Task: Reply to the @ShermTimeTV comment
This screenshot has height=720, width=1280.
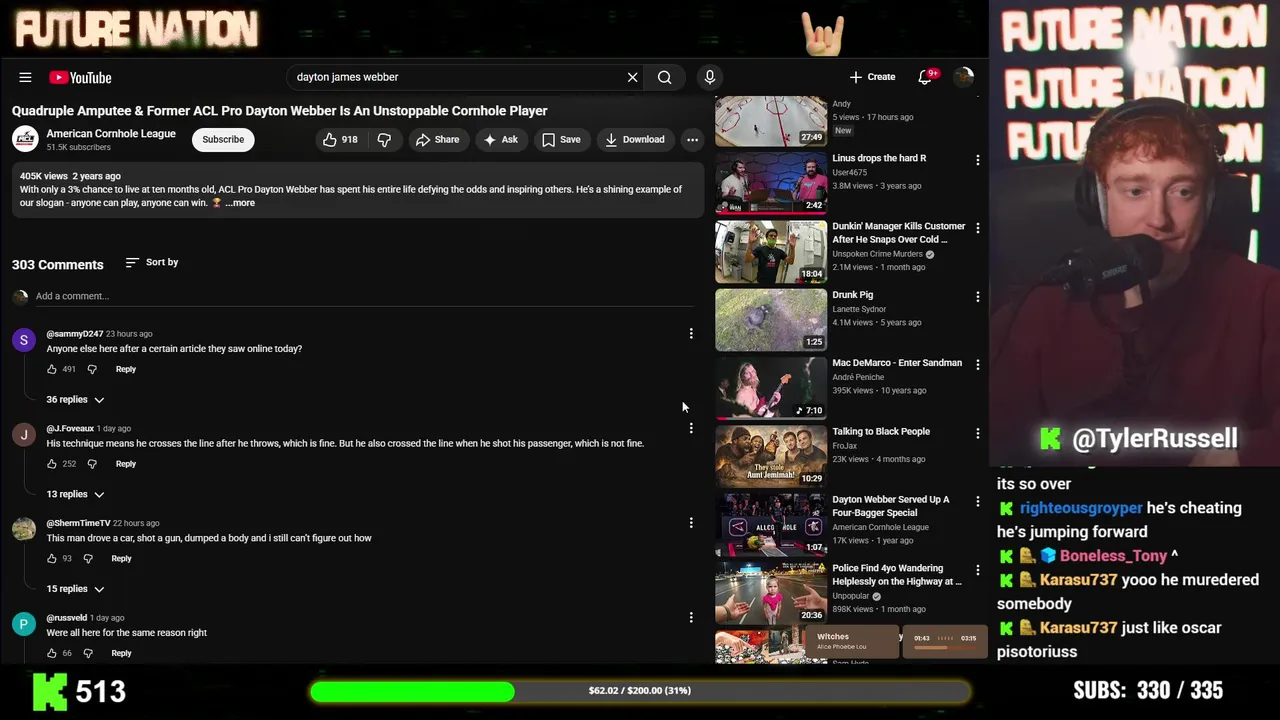Action: (x=121, y=558)
